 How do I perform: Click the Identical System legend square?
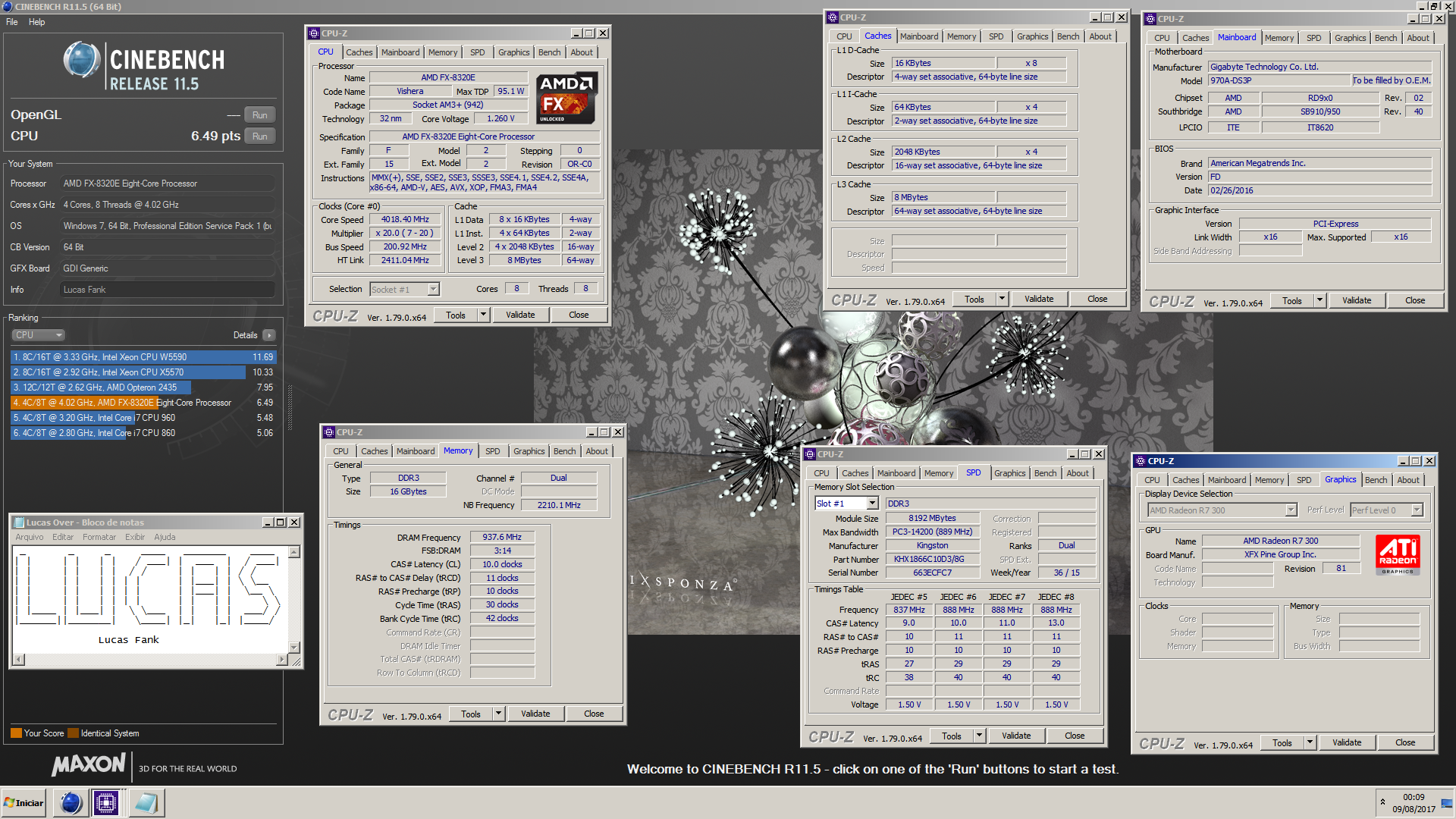click(73, 733)
